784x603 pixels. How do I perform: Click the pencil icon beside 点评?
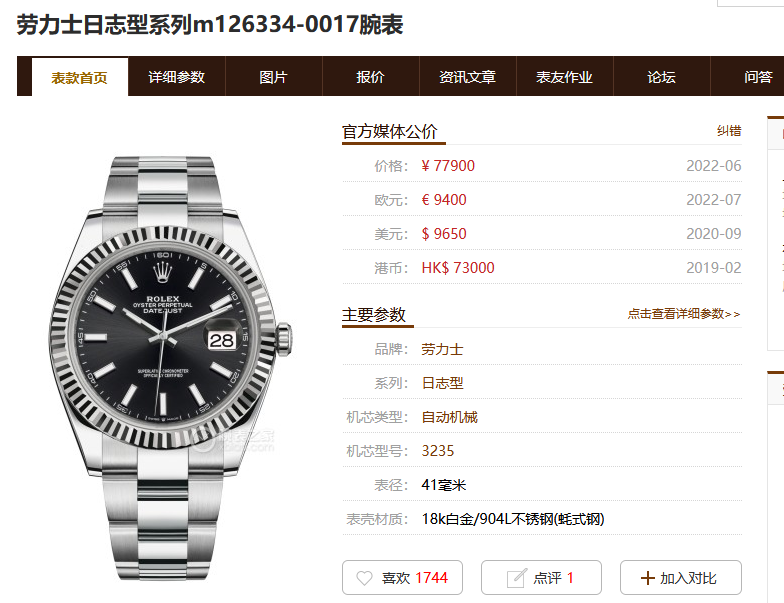point(516,578)
